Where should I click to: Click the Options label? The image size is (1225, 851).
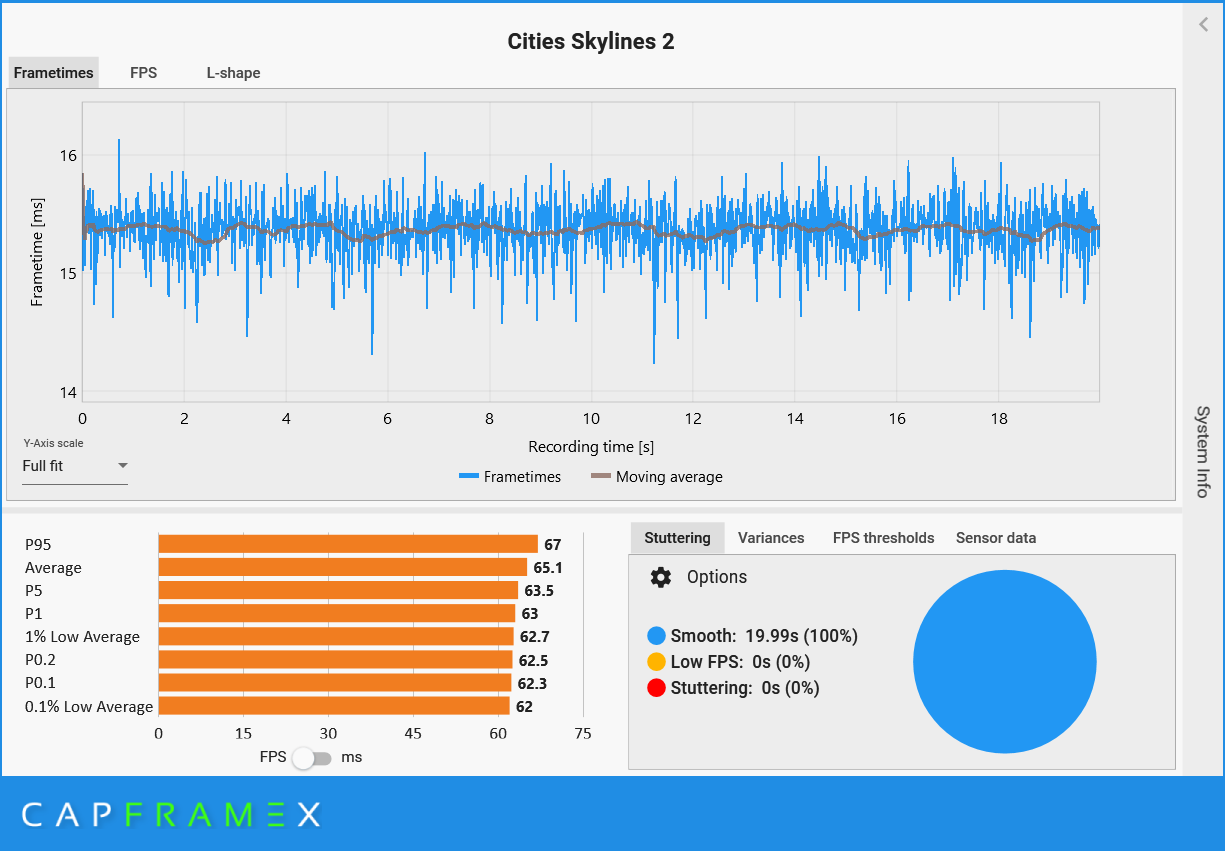pos(717,577)
